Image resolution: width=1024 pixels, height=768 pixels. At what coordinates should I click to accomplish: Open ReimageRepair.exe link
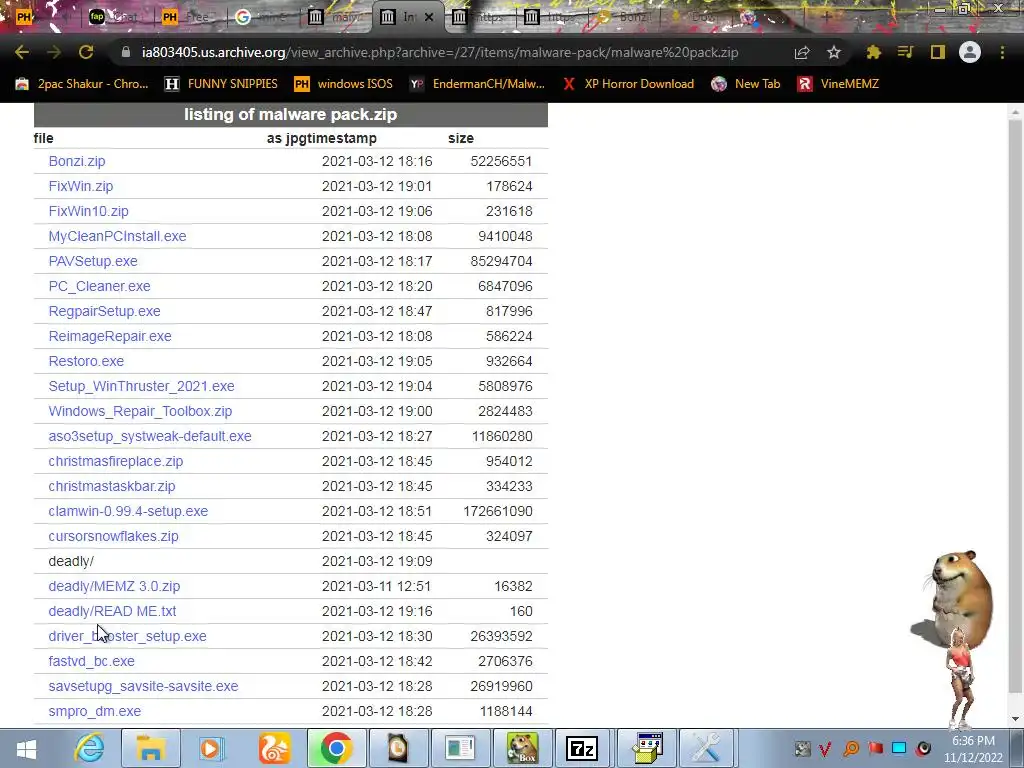110,336
